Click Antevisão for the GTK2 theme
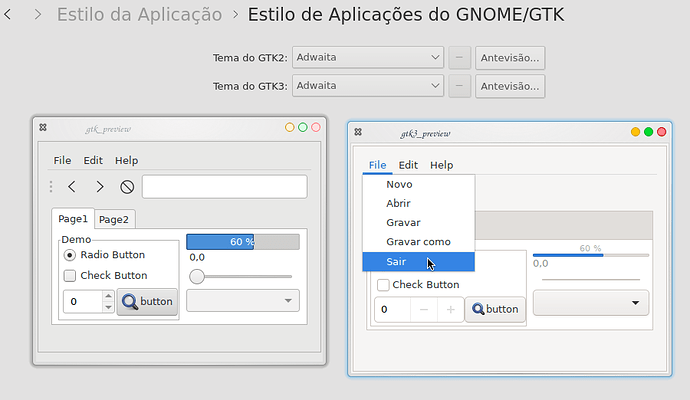The image size is (690, 400). [510, 58]
